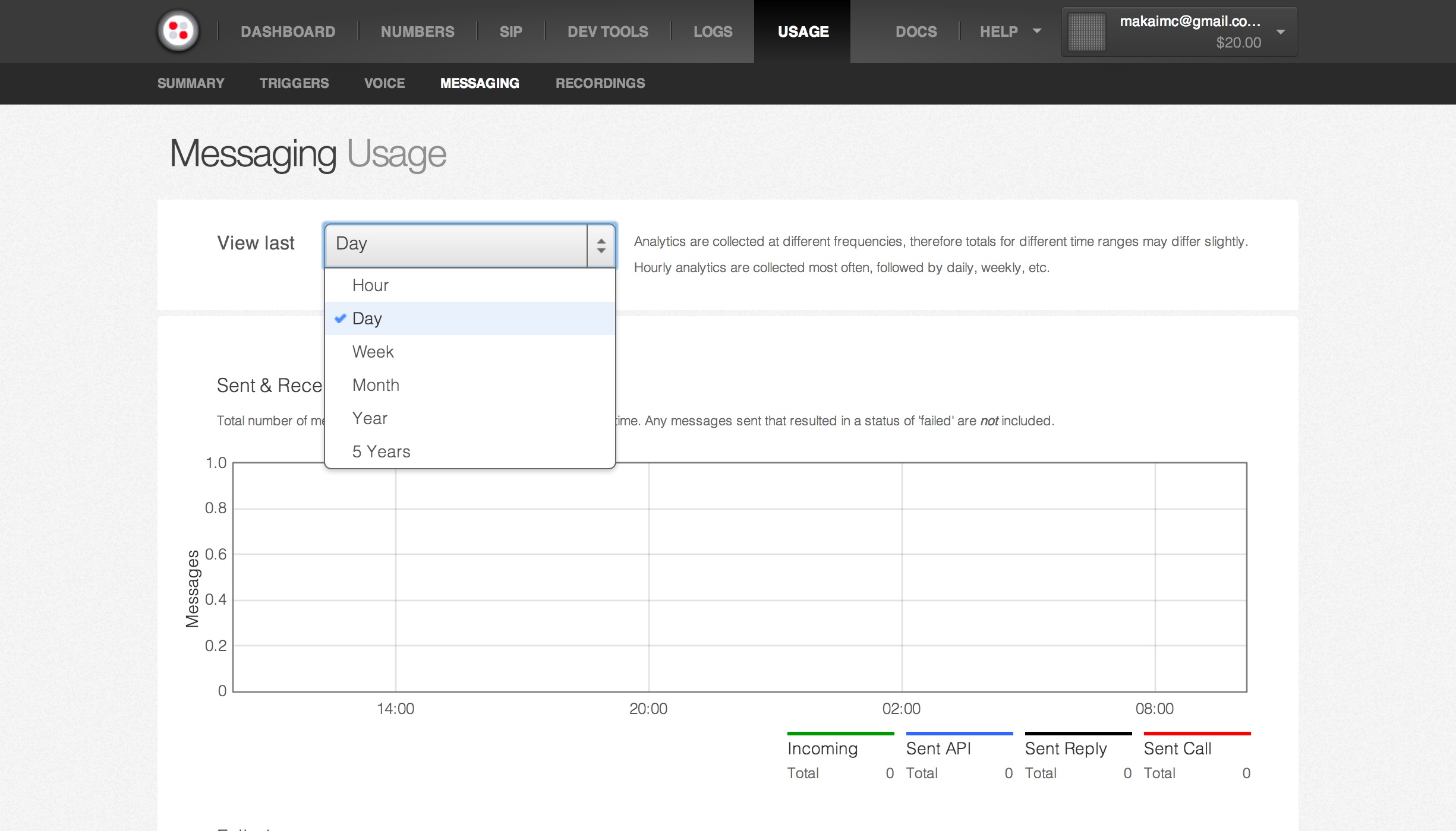Switch to the Triggers sub-tab
Image resolution: width=1456 pixels, height=831 pixels.
click(294, 83)
